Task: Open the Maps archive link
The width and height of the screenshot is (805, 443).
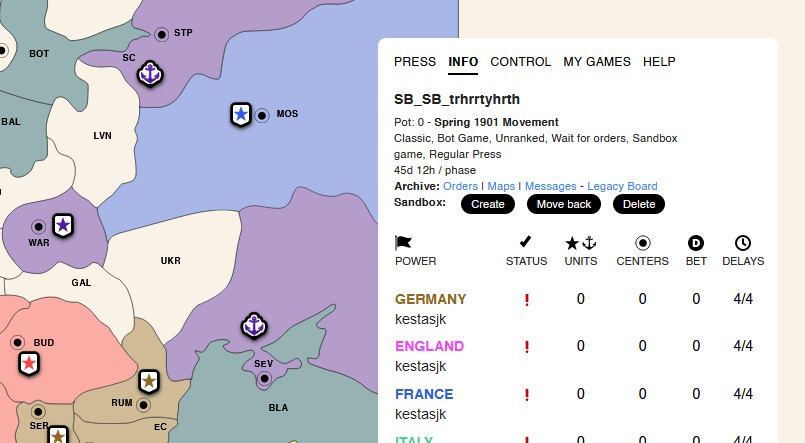Action: pyautogui.click(x=501, y=186)
